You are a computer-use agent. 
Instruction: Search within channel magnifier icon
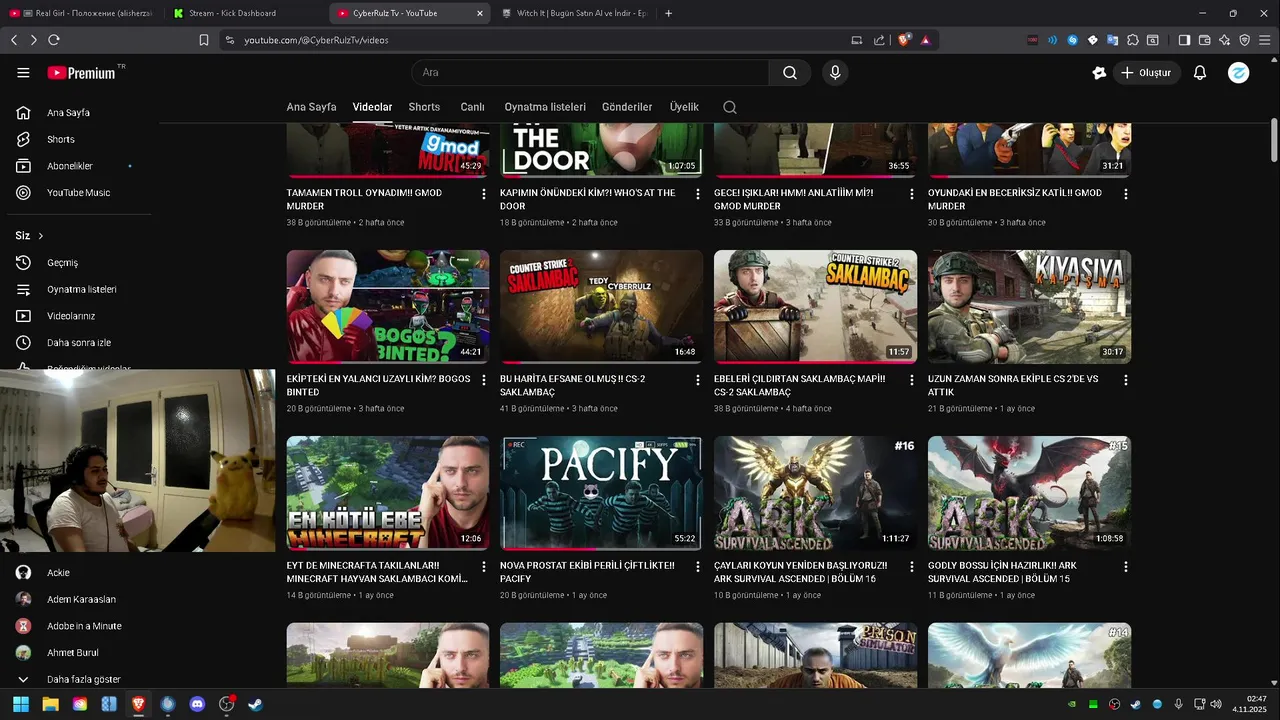730,107
